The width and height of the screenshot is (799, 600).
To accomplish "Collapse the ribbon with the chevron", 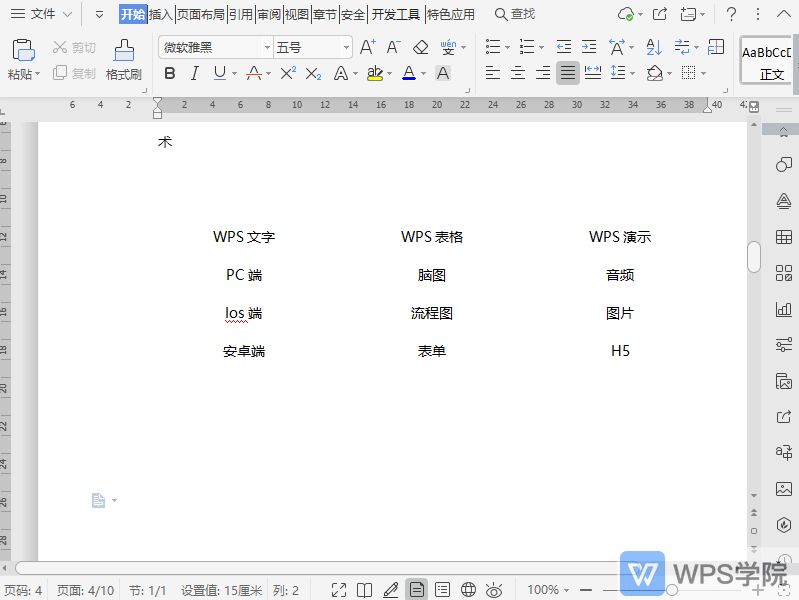I will [784, 14].
